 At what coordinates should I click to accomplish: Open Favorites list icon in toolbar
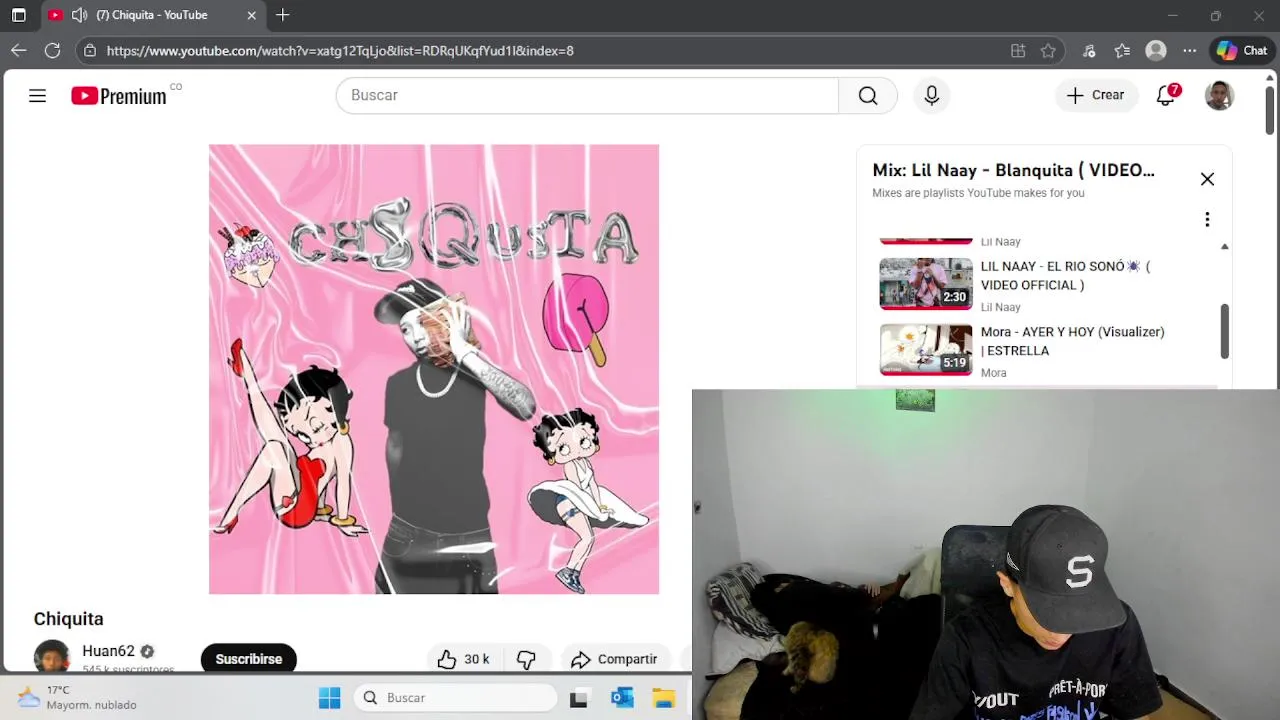click(1122, 50)
